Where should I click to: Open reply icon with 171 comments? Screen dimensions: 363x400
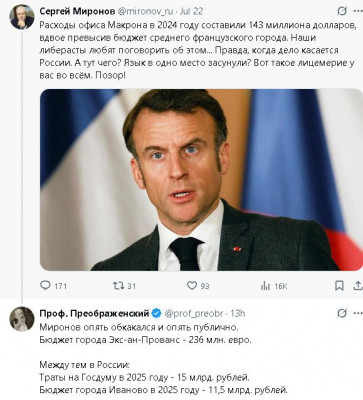click(x=45, y=285)
